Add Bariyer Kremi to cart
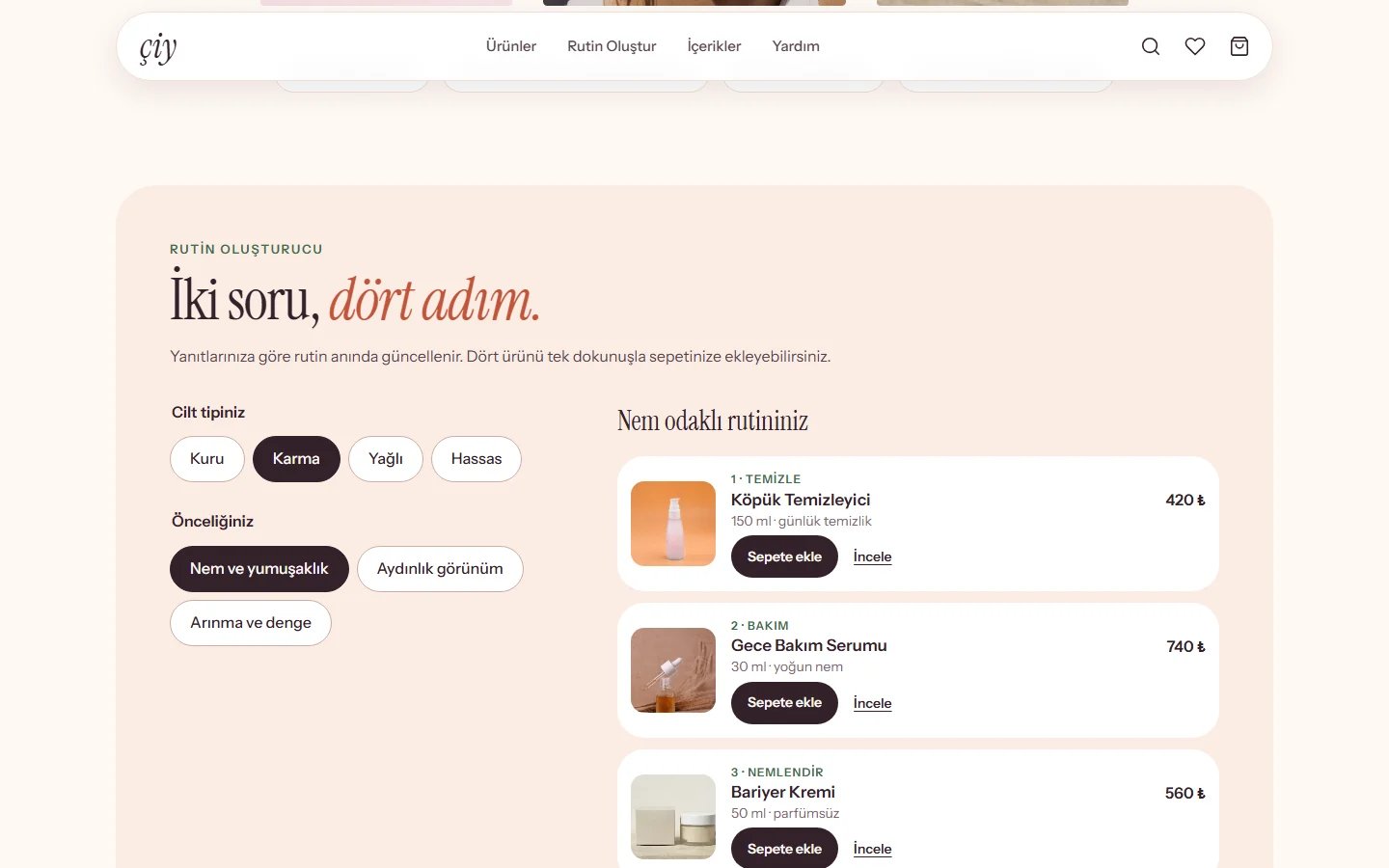This screenshot has height=868, width=1389. [784, 849]
